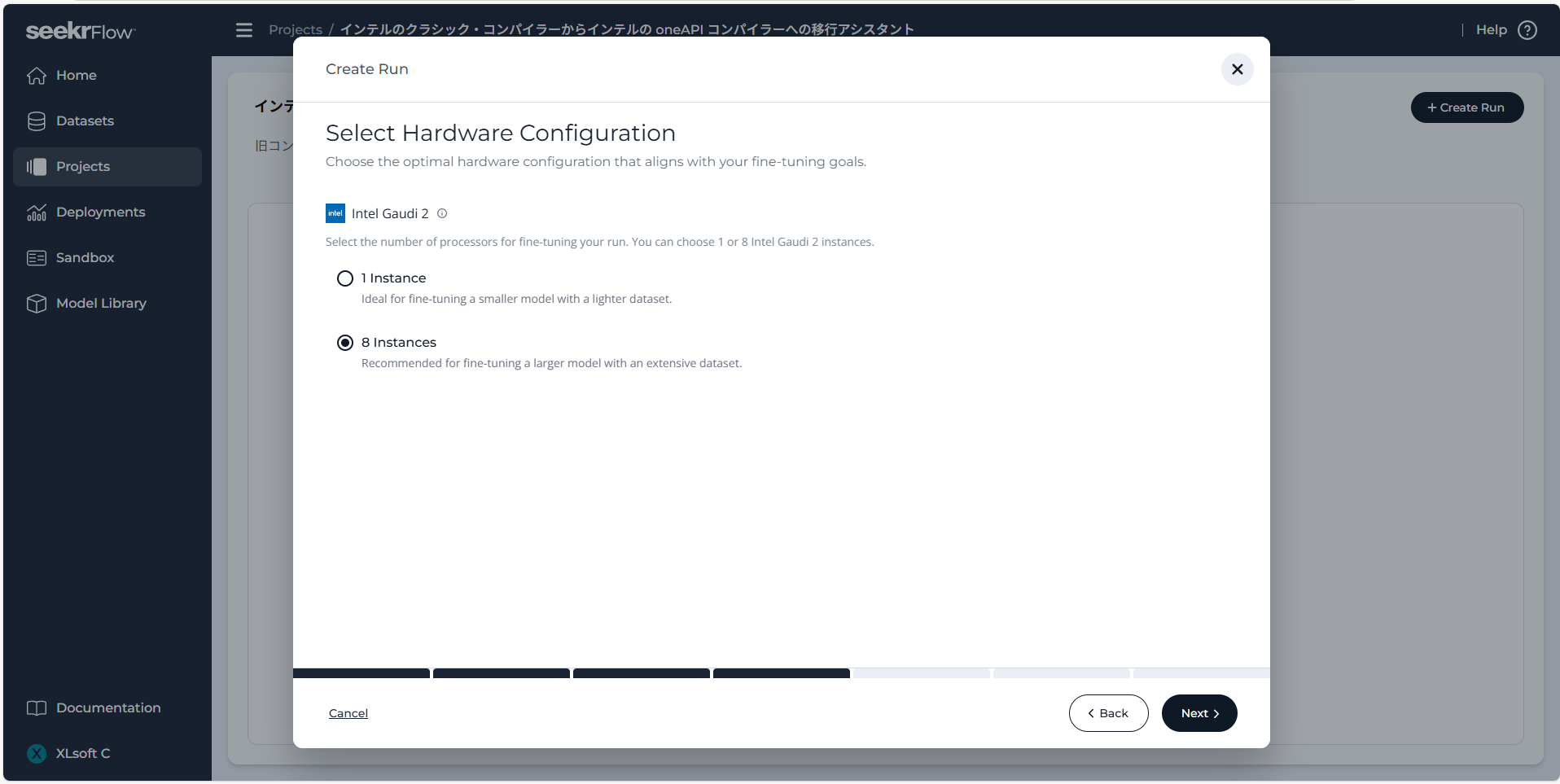Click the first progress step segment
This screenshot has width=1560, height=784.
[x=362, y=673]
